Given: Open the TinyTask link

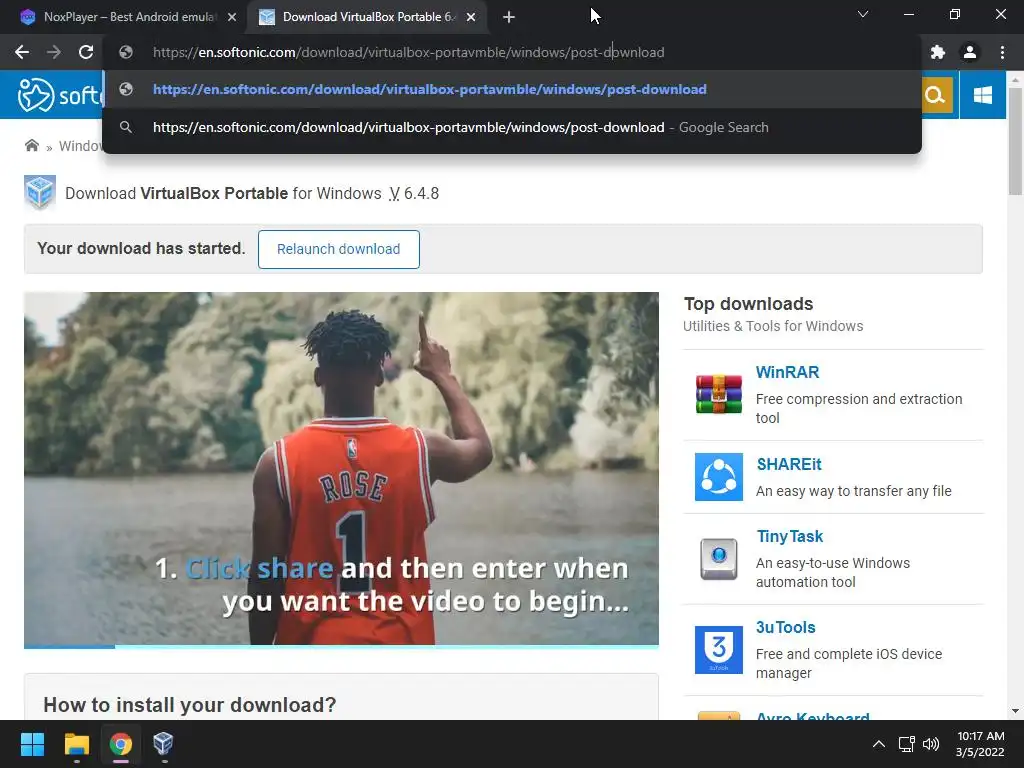Looking at the screenshot, I should [x=790, y=537].
